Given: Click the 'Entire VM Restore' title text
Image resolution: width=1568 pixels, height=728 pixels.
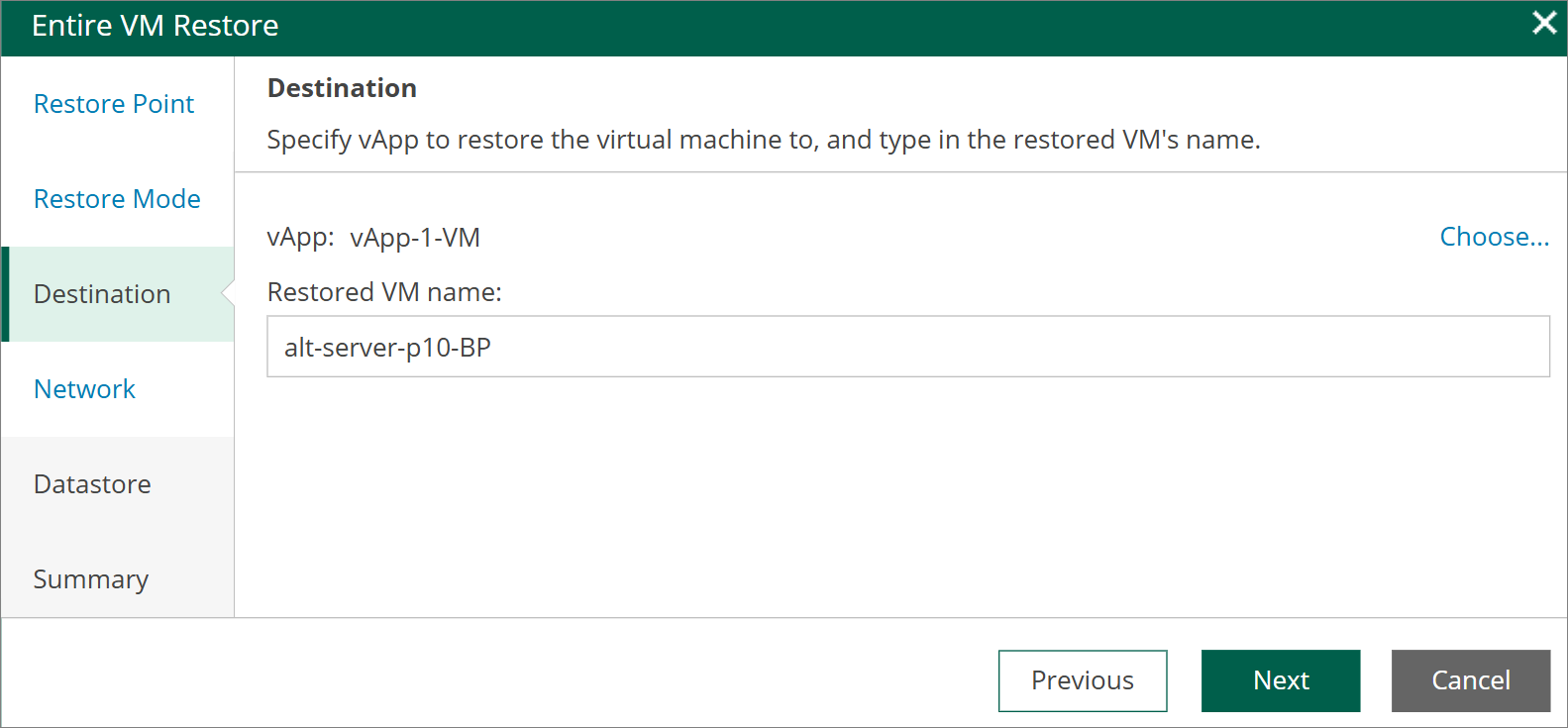Looking at the screenshot, I should point(155,26).
